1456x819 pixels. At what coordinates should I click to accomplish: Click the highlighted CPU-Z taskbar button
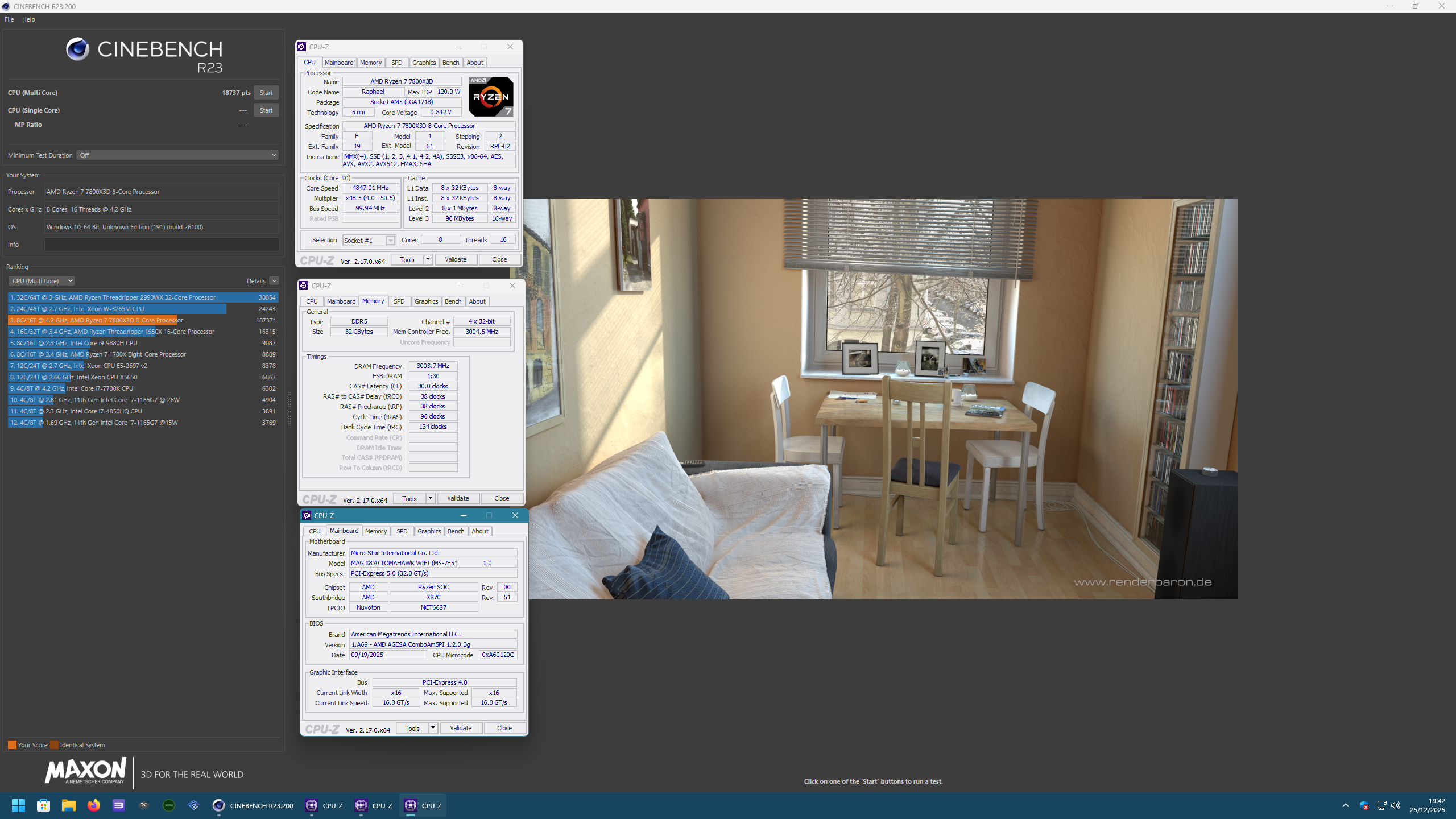point(423,805)
